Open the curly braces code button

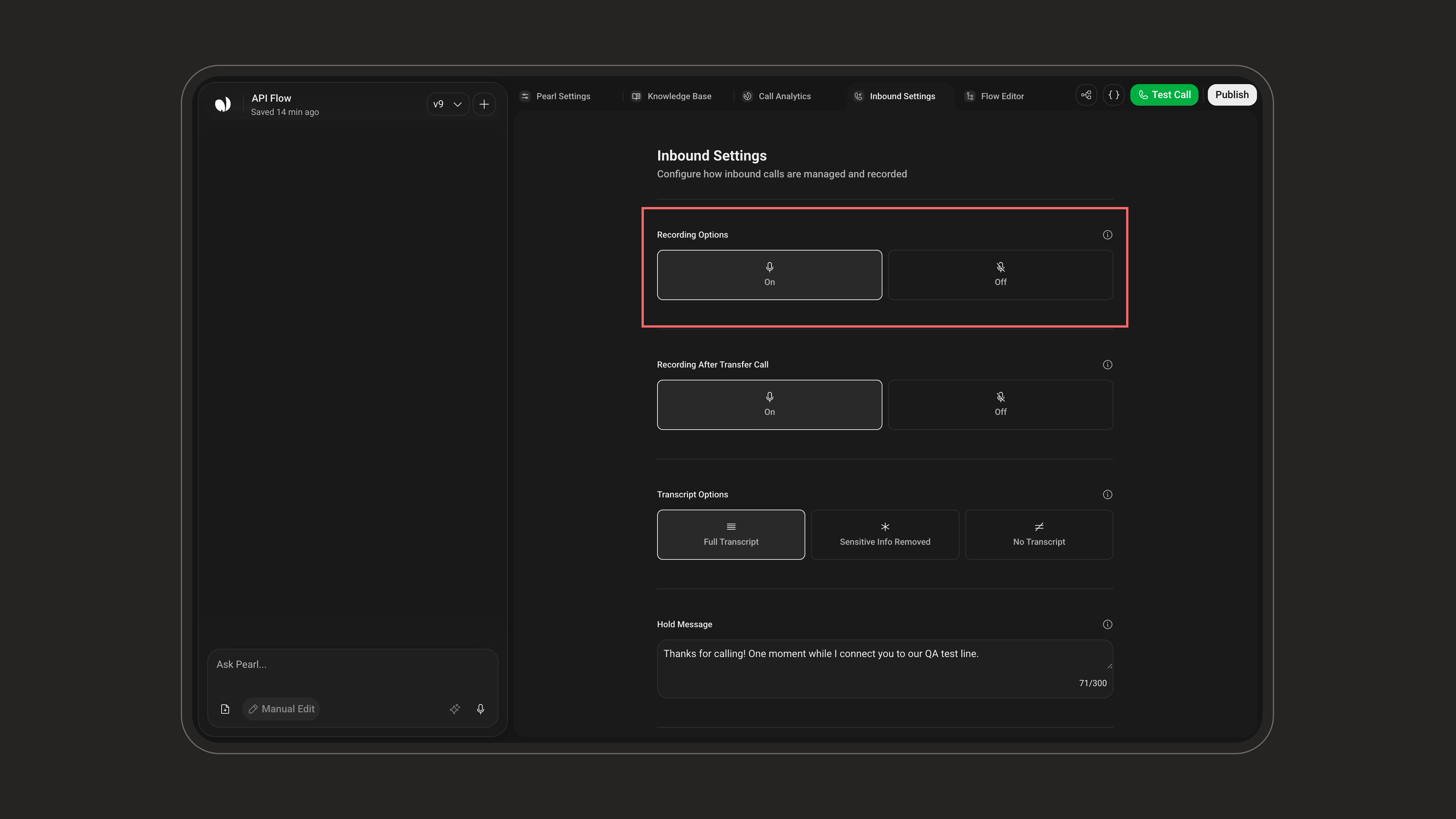(x=1114, y=95)
